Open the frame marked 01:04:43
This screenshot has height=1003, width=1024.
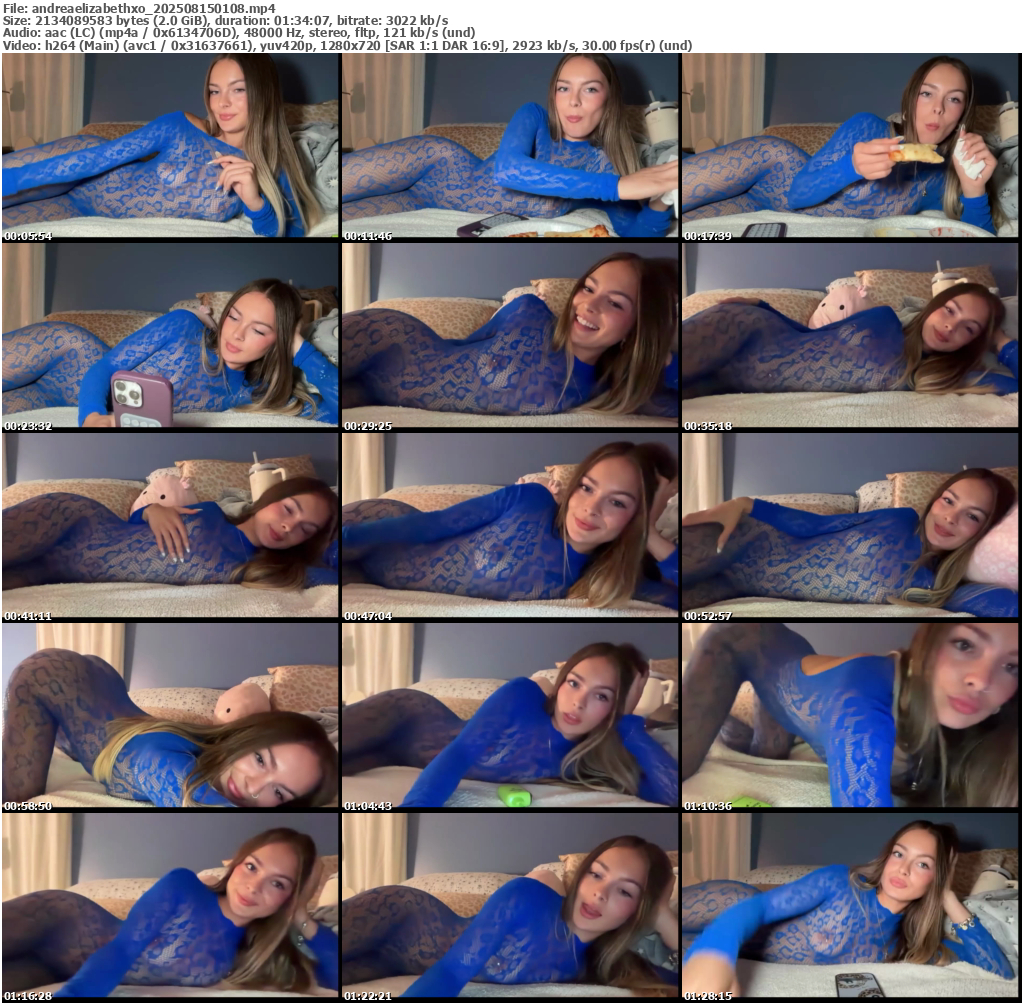(x=510, y=716)
